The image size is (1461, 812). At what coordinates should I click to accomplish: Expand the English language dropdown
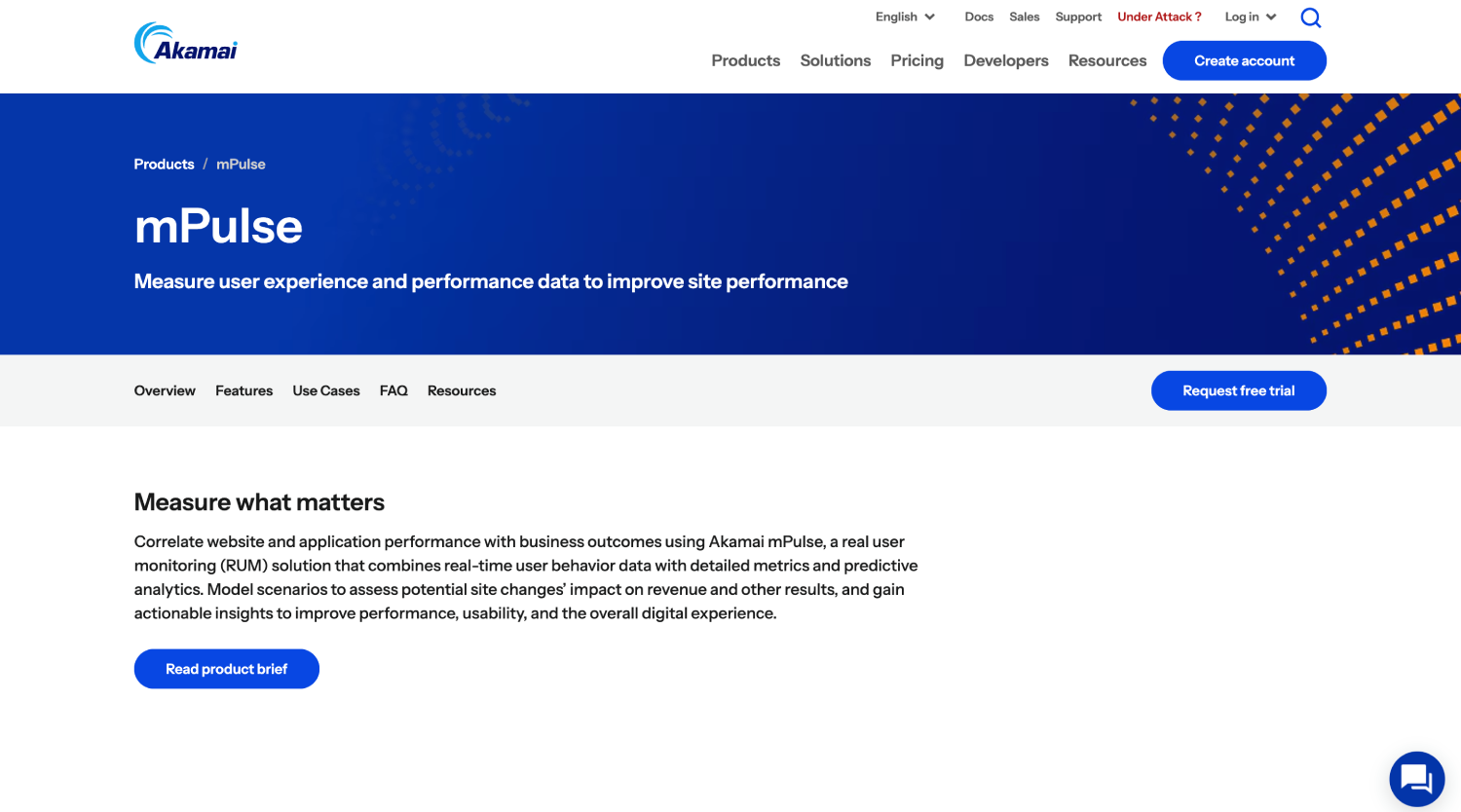[905, 17]
